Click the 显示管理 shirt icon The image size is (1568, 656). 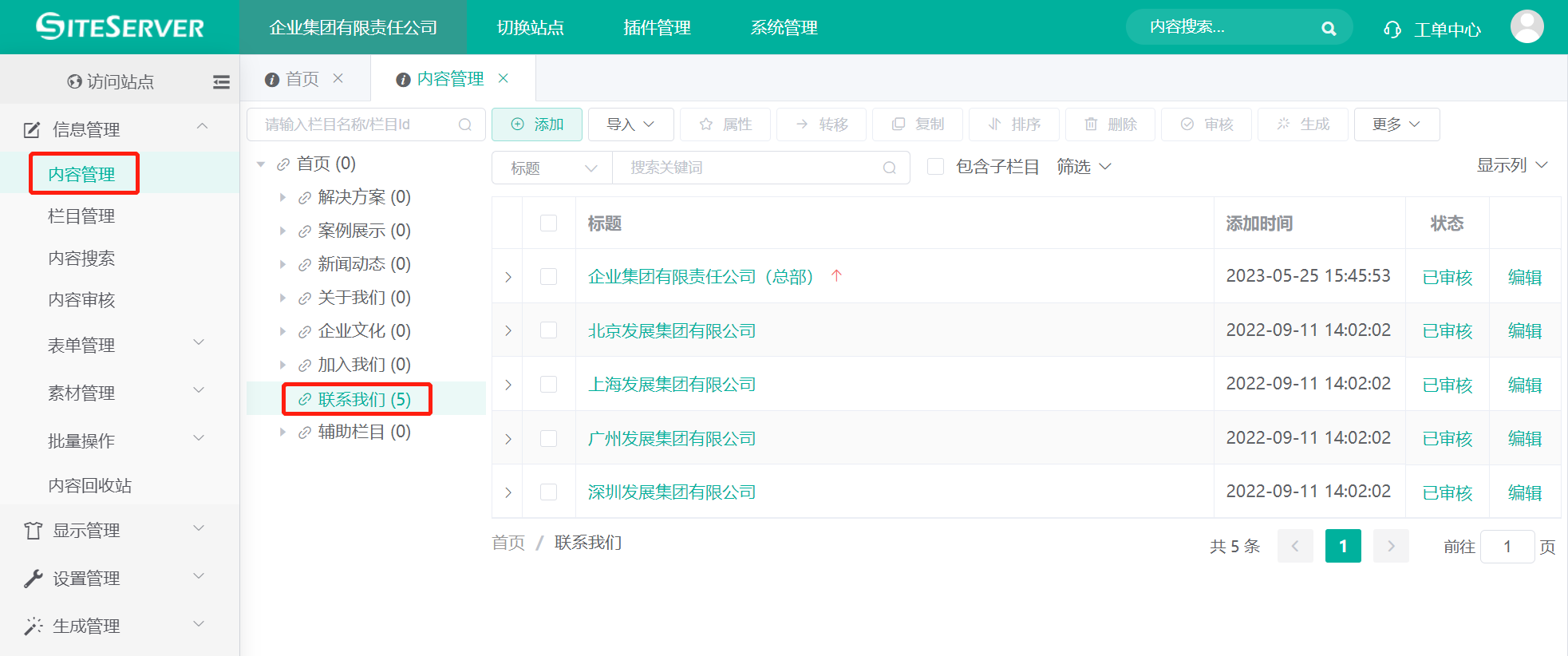tap(33, 530)
